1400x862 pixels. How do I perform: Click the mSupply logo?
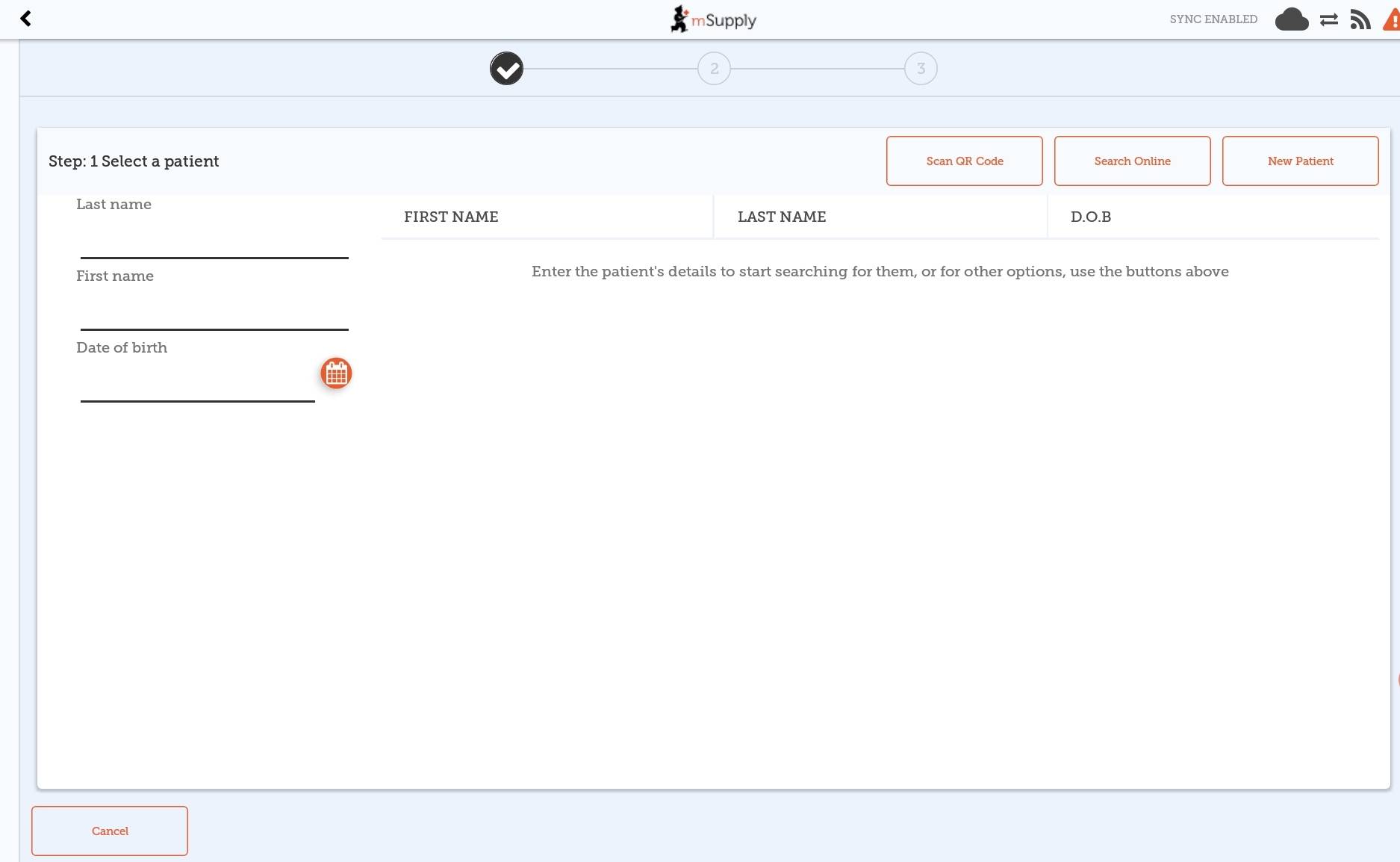tap(713, 19)
